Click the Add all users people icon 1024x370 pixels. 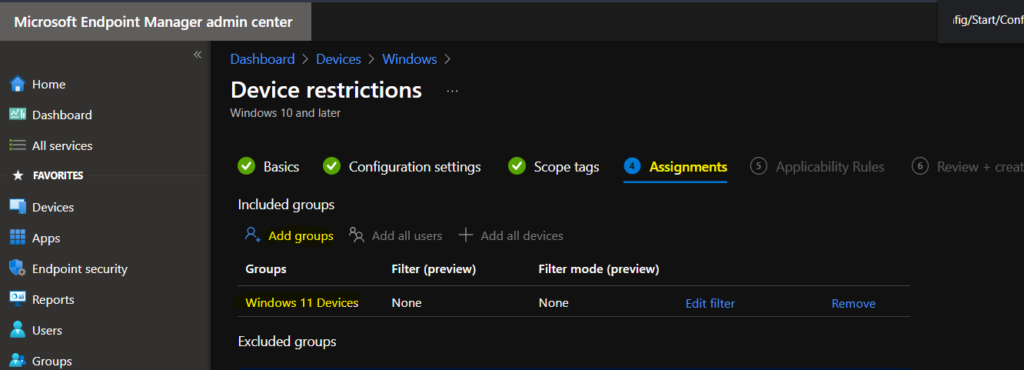pos(357,235)
